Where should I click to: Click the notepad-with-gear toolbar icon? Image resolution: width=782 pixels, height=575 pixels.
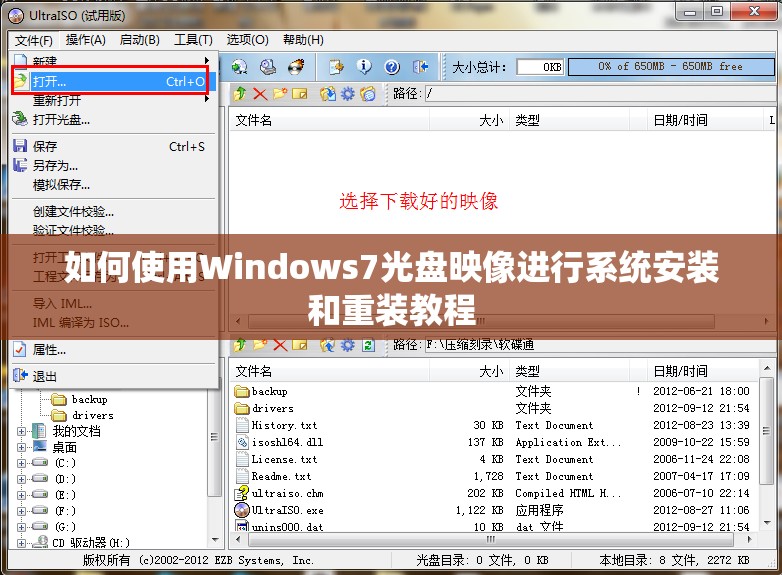pyautogui.click(x=336, y=66)
